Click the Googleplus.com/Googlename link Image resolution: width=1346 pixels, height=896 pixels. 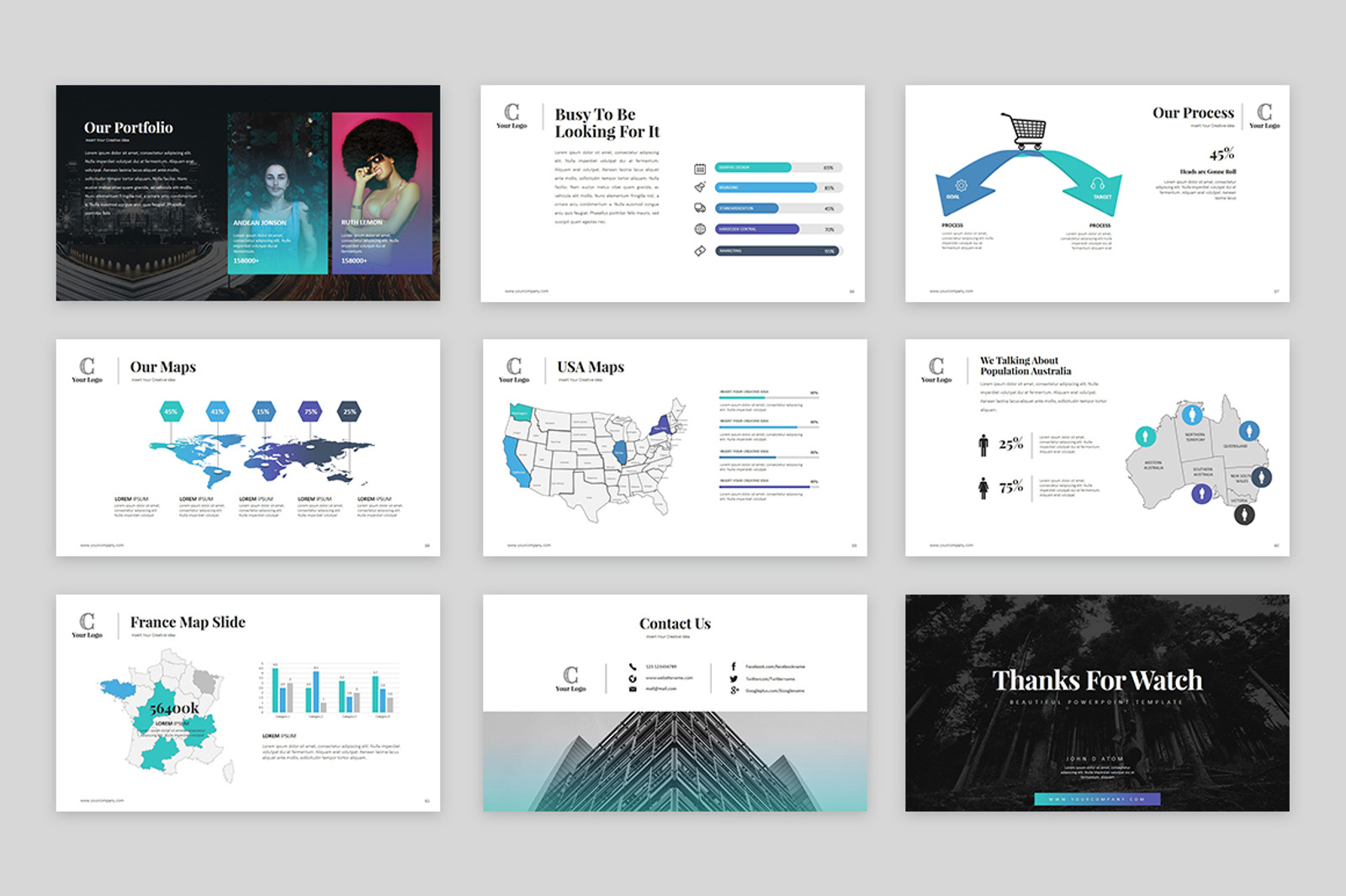coord(775,691)
